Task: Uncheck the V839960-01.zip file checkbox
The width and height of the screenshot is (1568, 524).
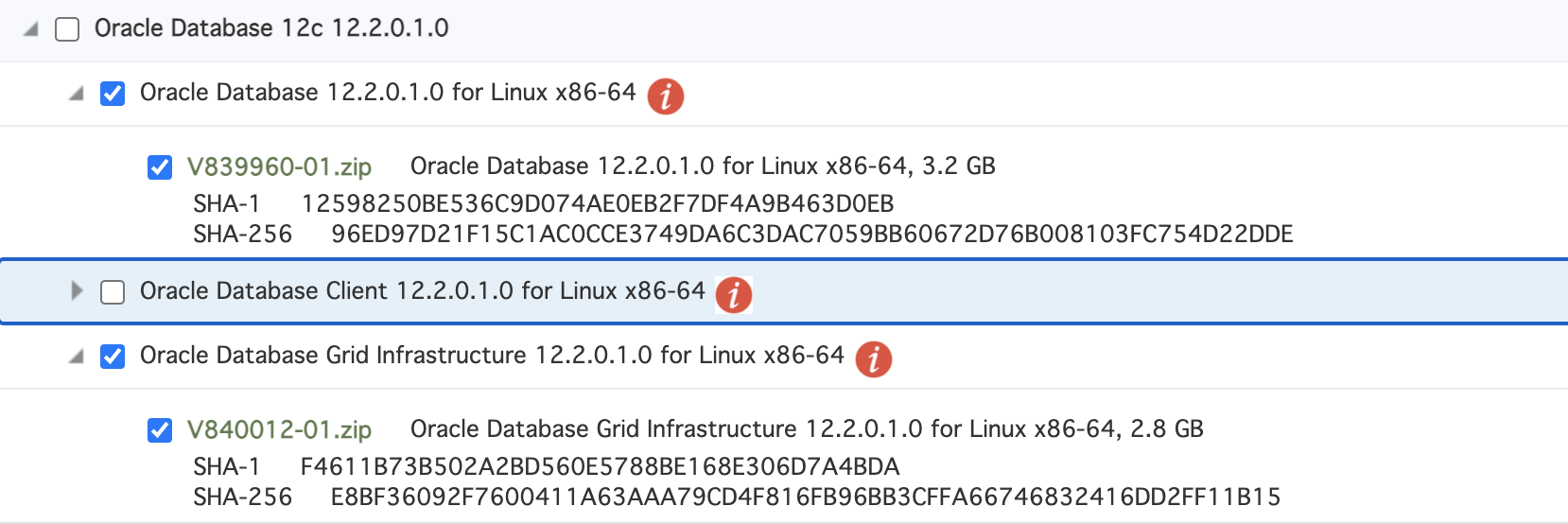Action: pyautogui.click(x=160, y=167)
